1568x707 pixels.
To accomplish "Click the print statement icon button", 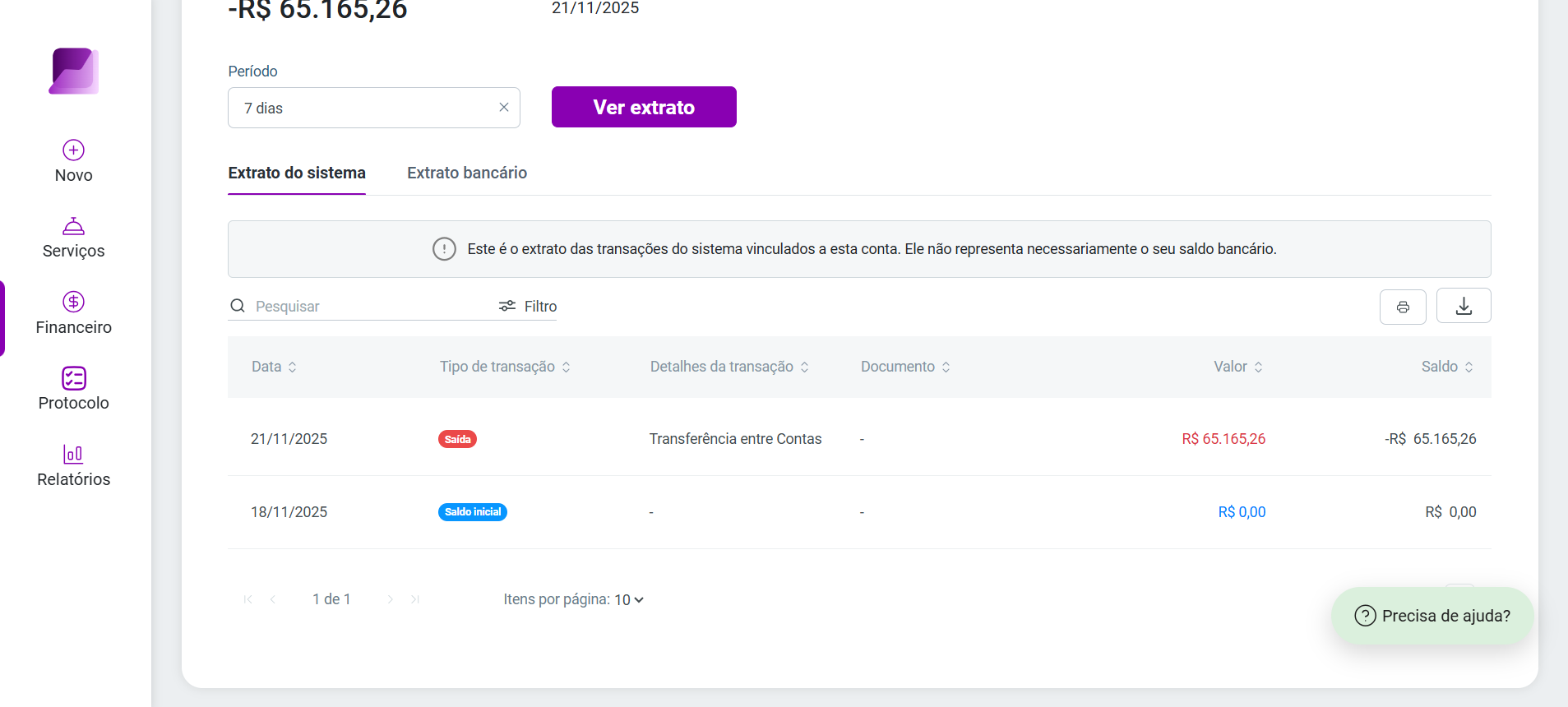I will (1403, 307).
